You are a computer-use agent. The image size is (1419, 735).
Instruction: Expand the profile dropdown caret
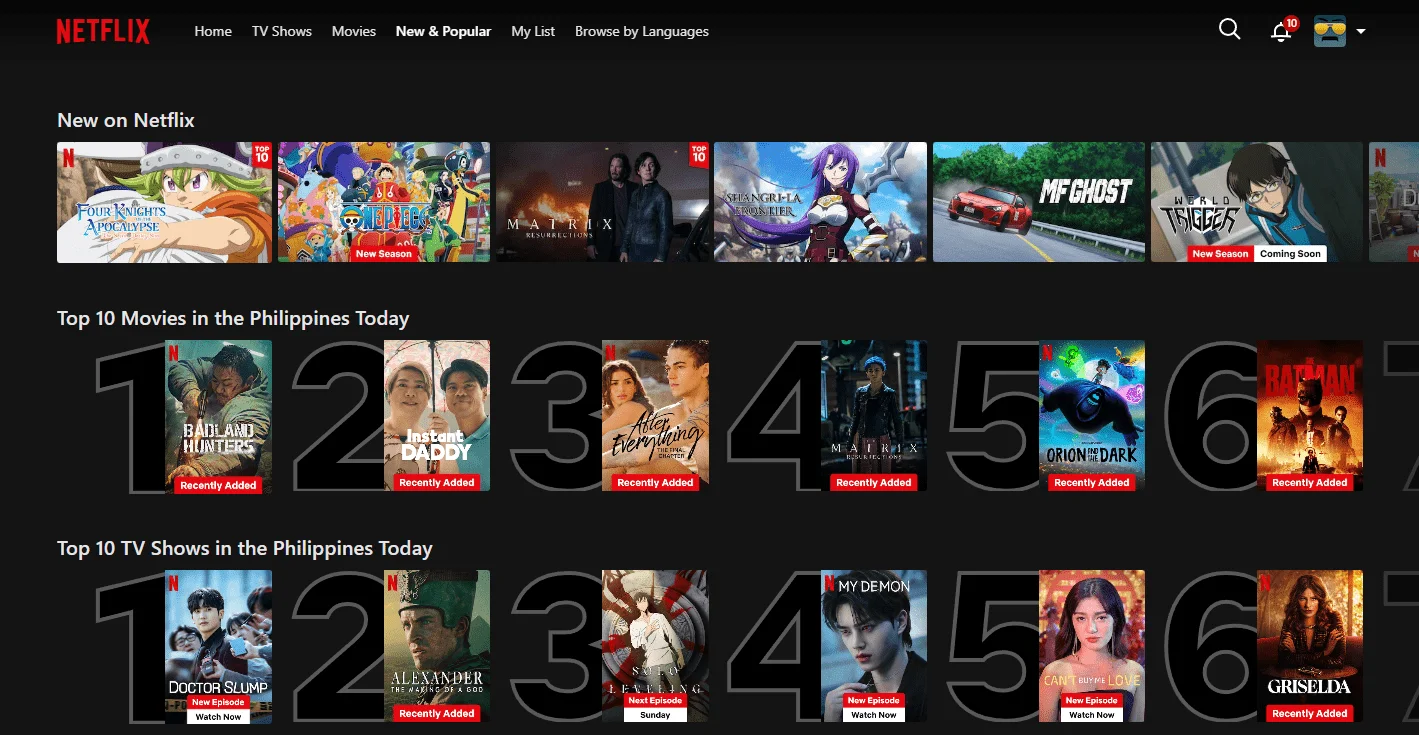[1361, 32]
